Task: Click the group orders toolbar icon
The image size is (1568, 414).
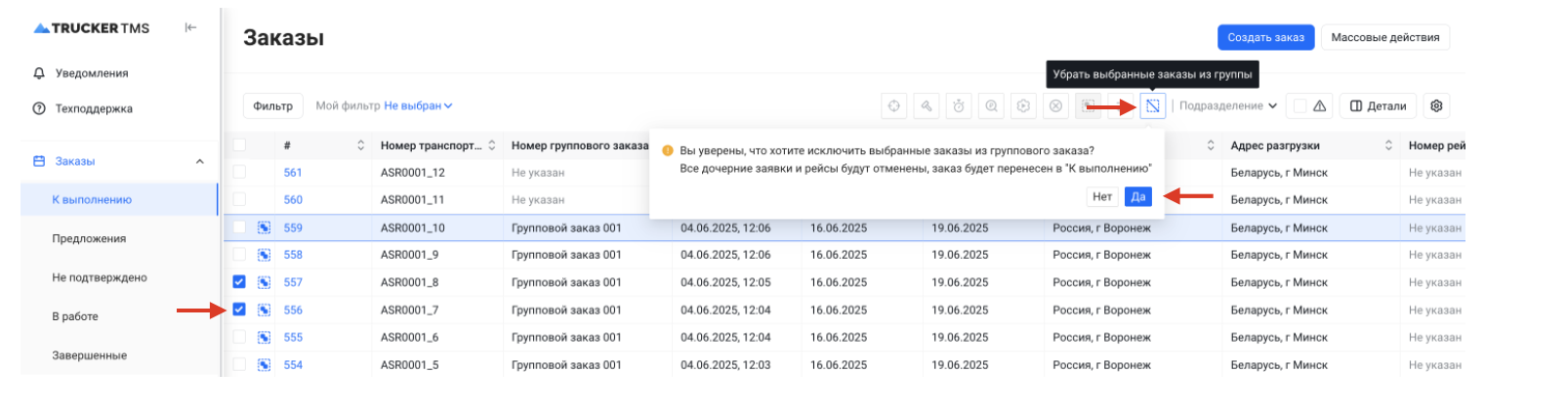Action: click(x=1088, y=106)
